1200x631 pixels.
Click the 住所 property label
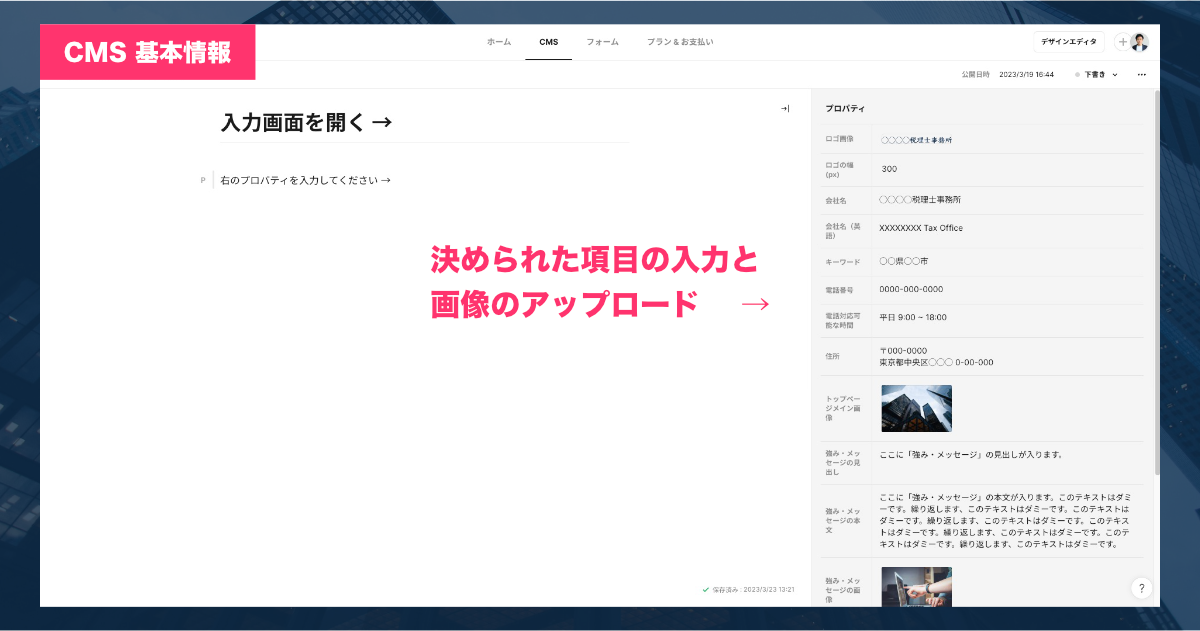pos(832,356)
